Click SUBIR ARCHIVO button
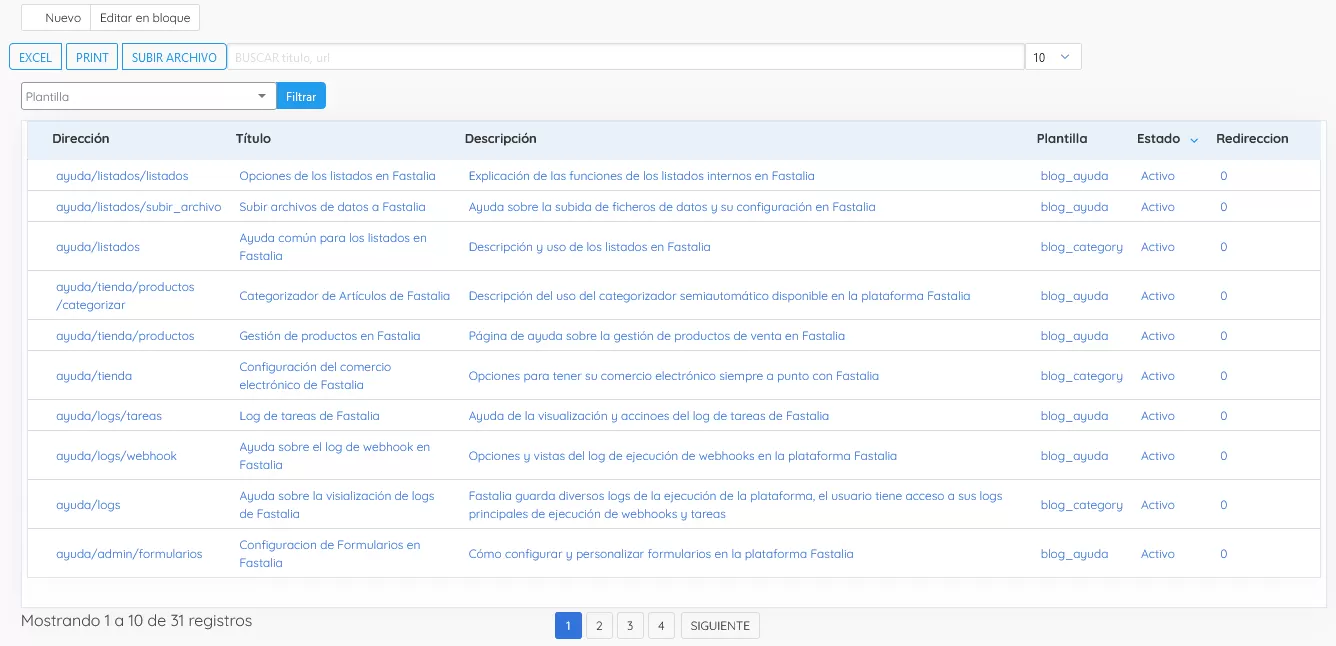The height and width of the screenshot is (646, 1336). pos(174,57)
